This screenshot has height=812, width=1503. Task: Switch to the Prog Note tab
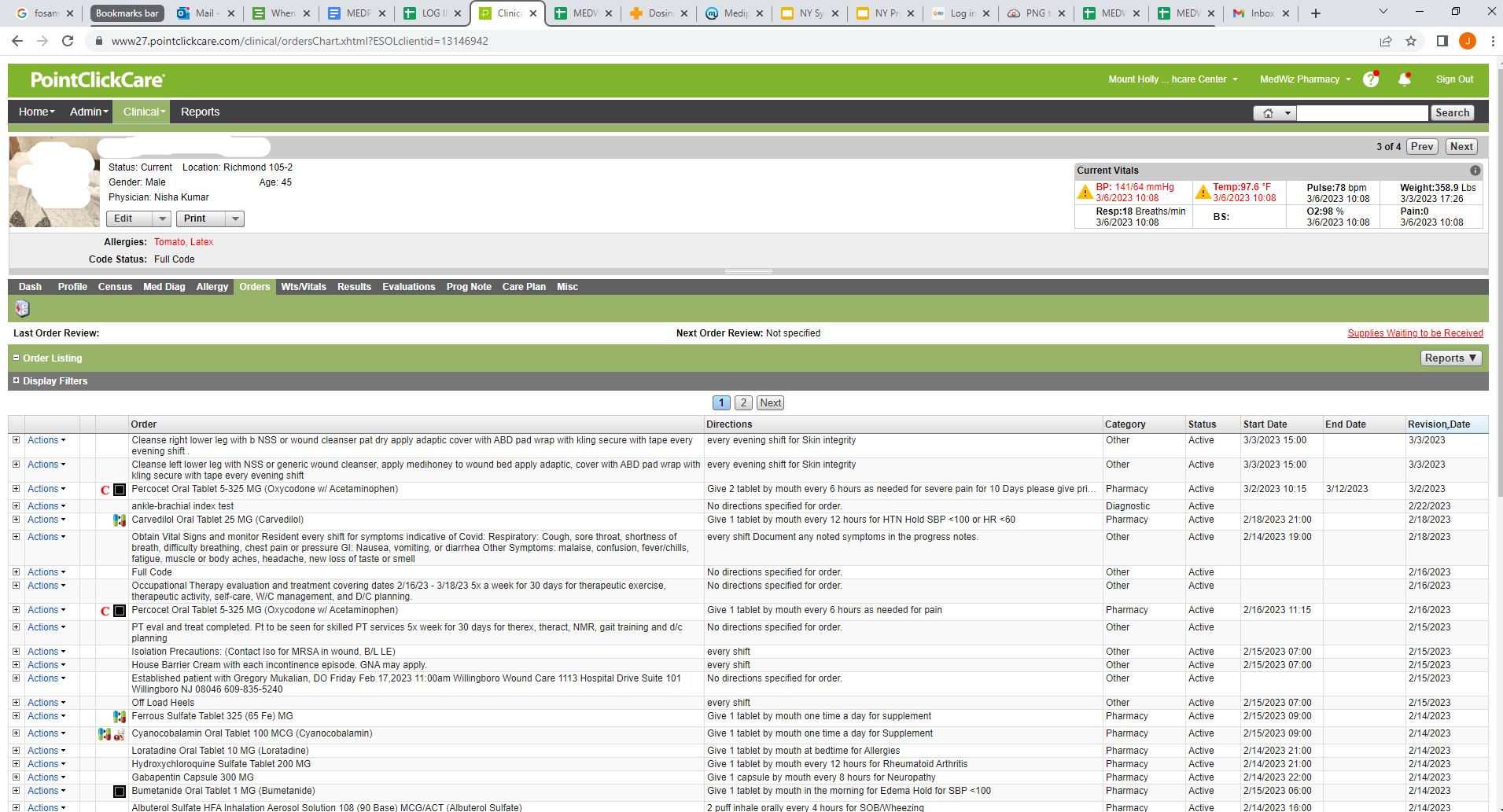(x=469, y=287)
